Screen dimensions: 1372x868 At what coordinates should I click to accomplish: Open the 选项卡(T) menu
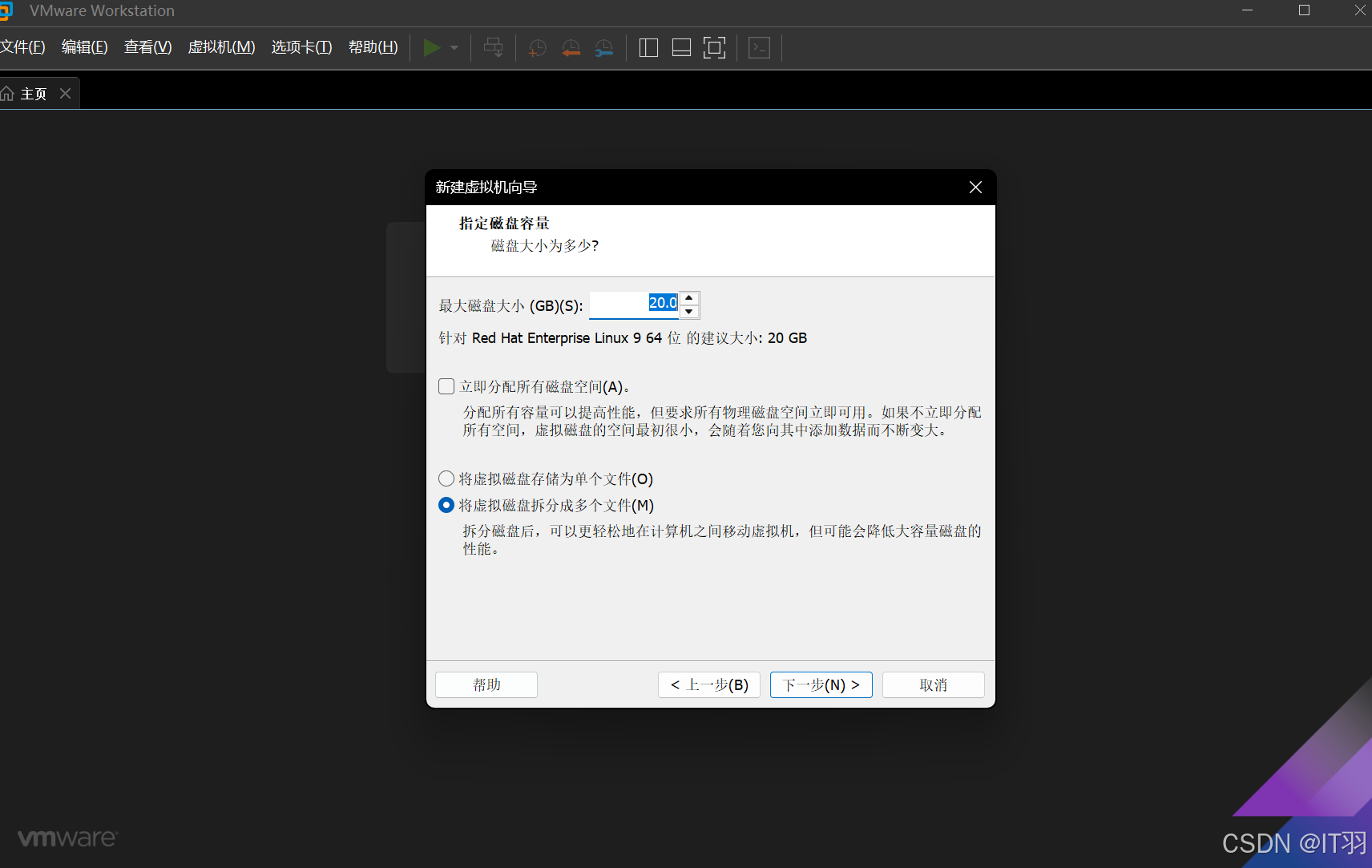[x=301, y=47]
